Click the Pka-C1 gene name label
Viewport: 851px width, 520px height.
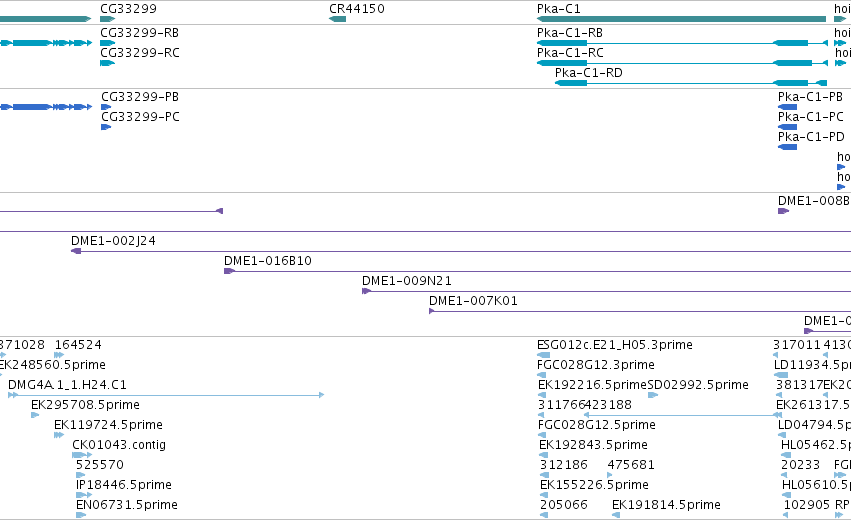(x=558, y=9)
